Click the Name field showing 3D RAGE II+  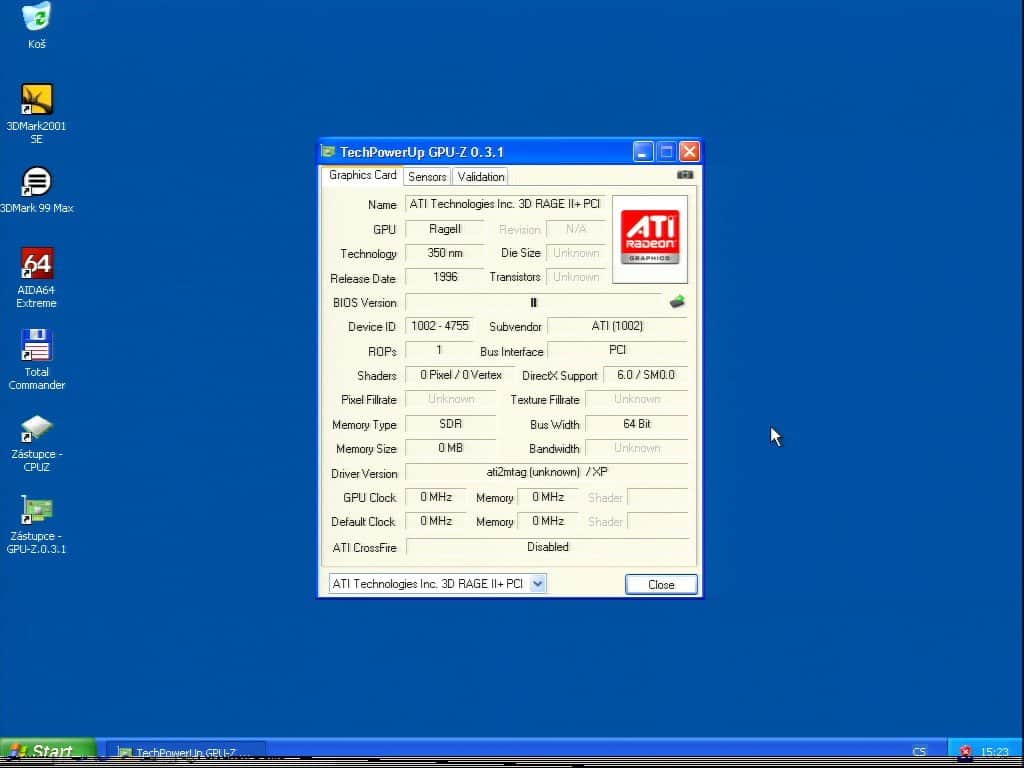505,205
